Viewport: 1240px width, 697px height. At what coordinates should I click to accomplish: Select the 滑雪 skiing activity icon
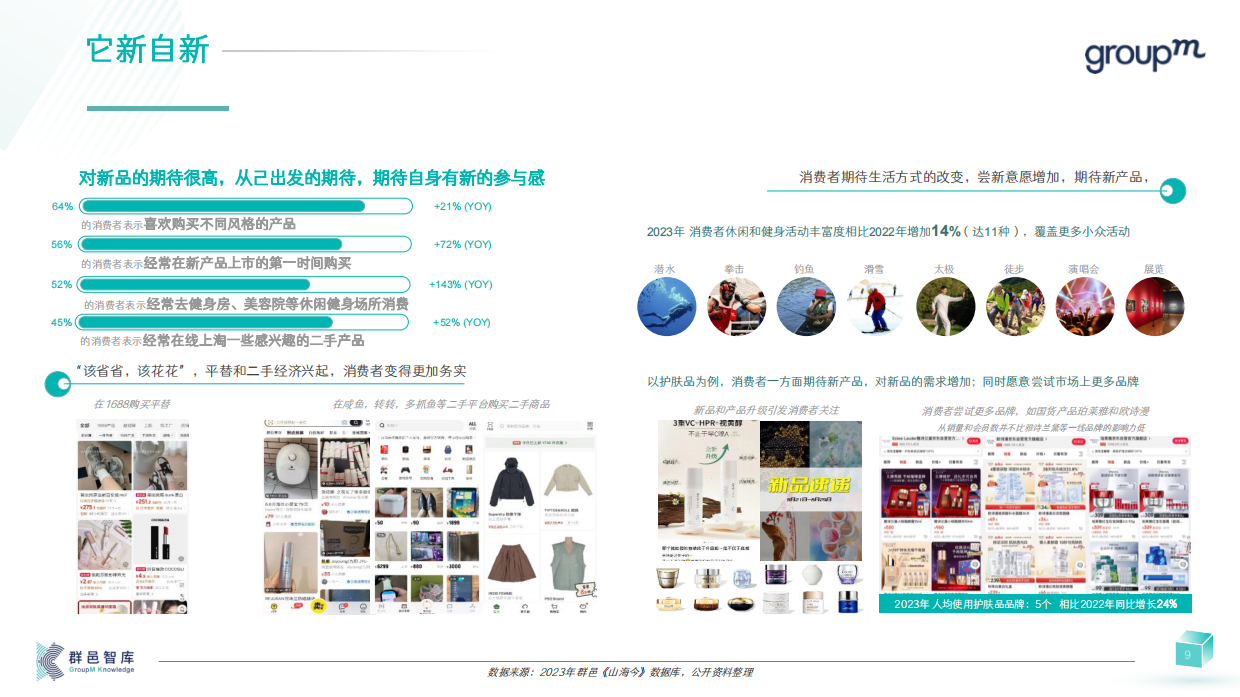876,306
